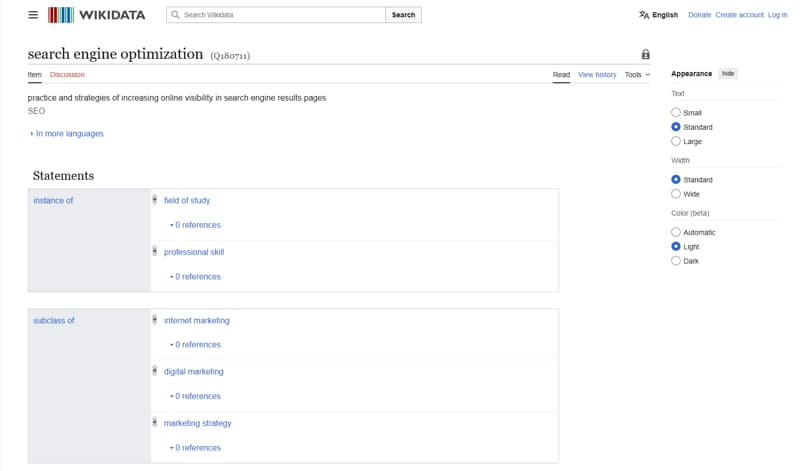Open the digital marketing link
800x471 pixels.
click(193, 371)
